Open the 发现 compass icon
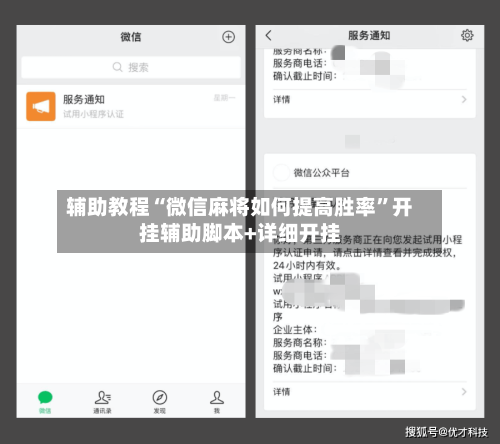This screenshot has width=500, height=444. (x=160, y=397)
